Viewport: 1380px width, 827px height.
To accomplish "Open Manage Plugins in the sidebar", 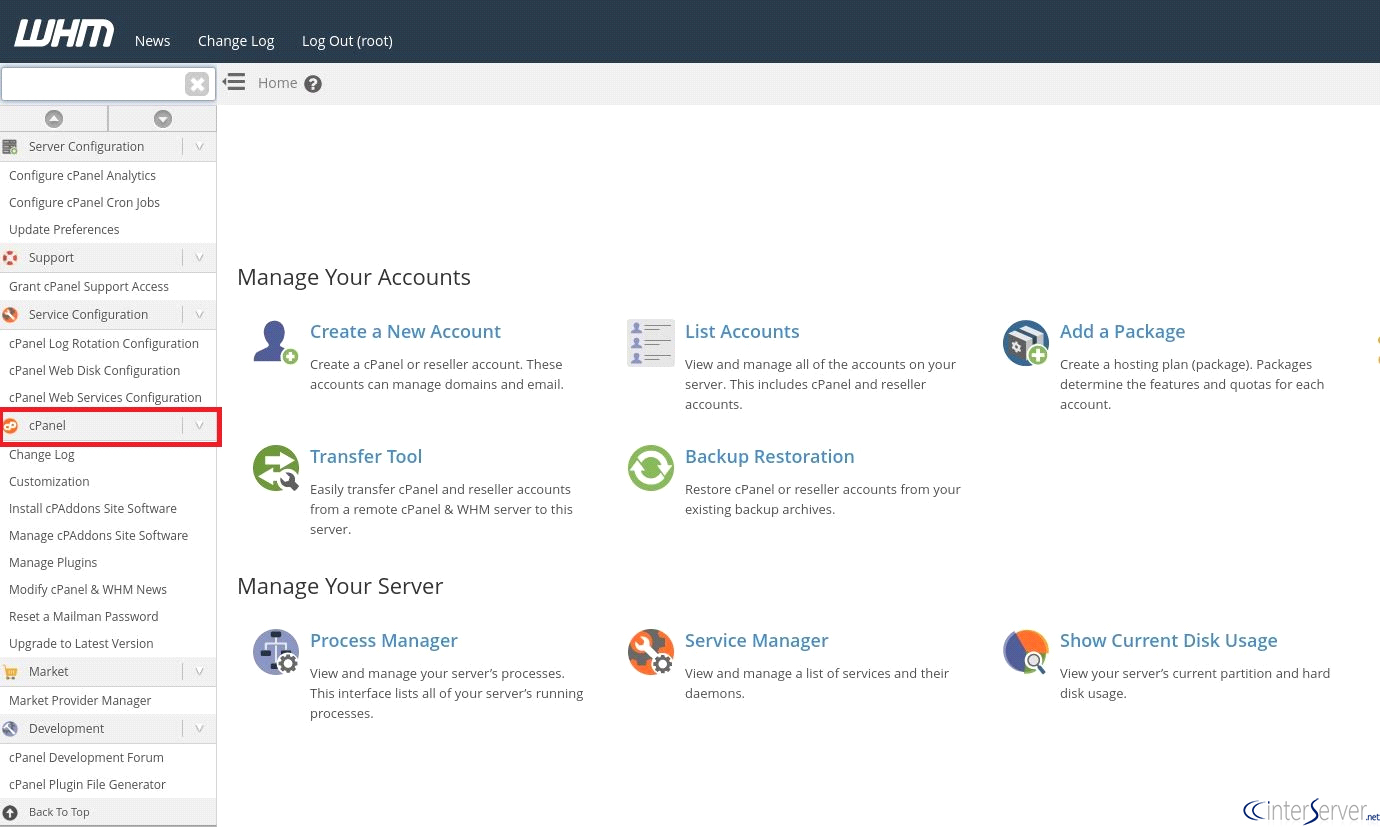I will 53,563.
